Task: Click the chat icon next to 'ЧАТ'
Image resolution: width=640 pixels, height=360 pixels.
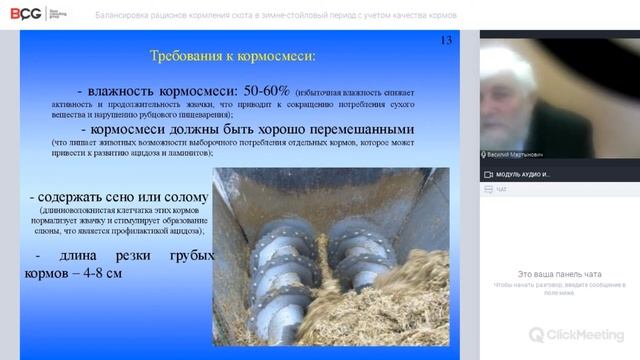Action: point(488,189)
